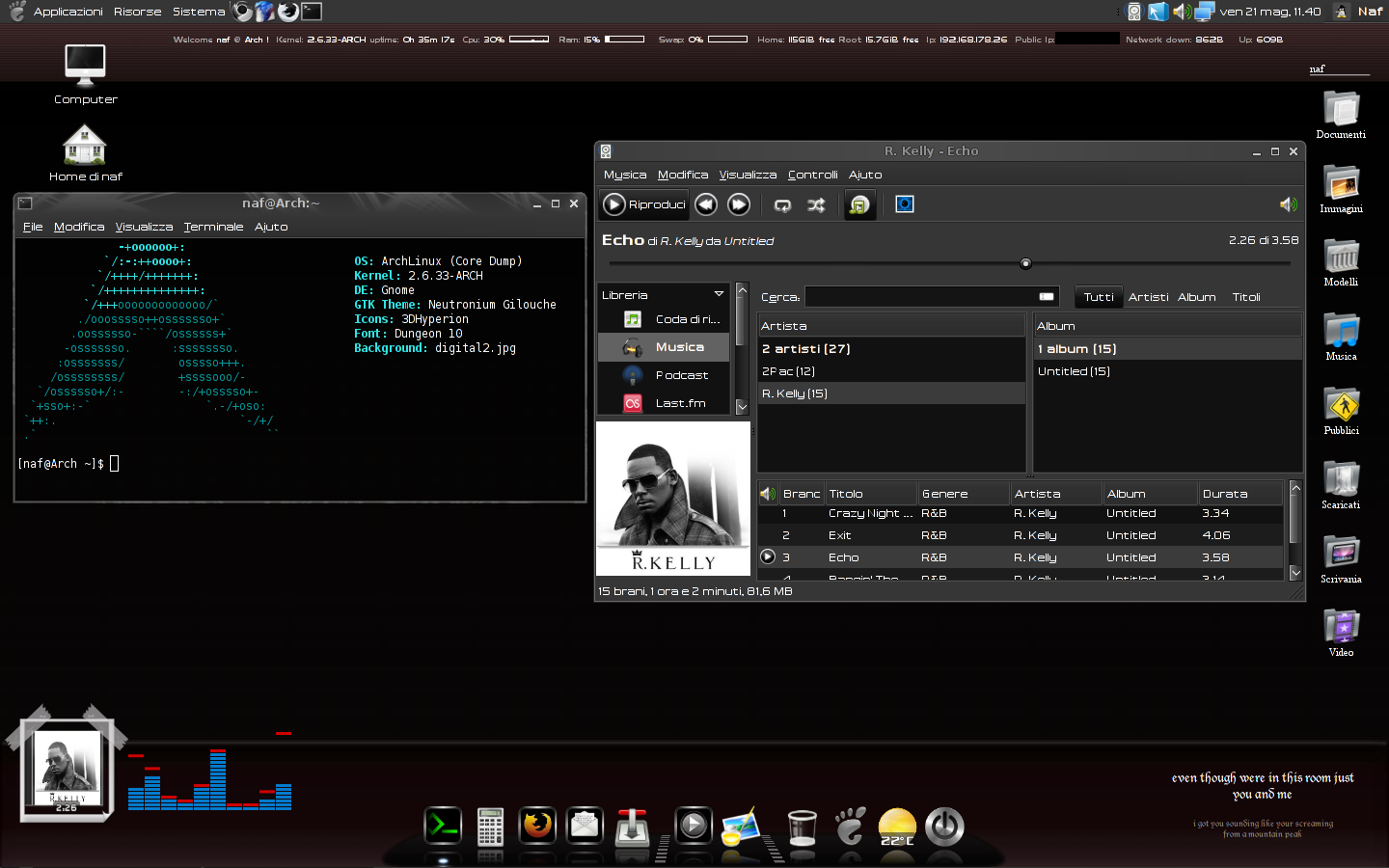The width and height of the screenshot is (1389, 868).
Task: Toggle the visualization button in Rhythmbox toolbar
Action: (905, 204)
